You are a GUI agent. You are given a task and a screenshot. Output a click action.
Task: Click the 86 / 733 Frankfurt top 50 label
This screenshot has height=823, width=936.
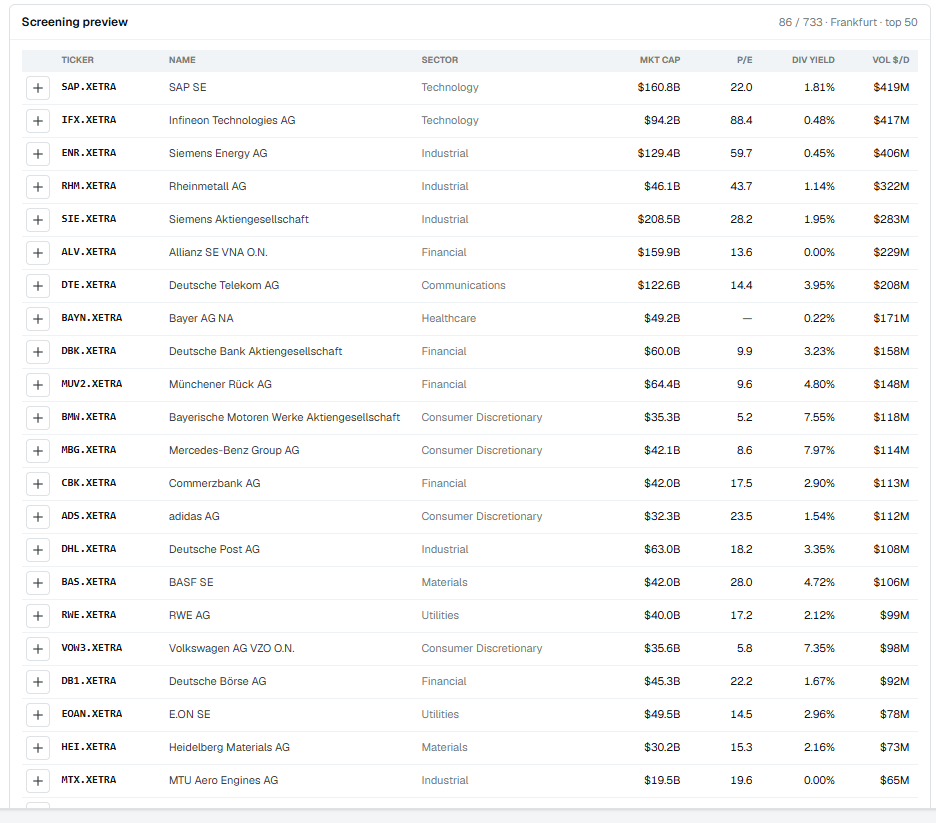(x=848, y=22)
